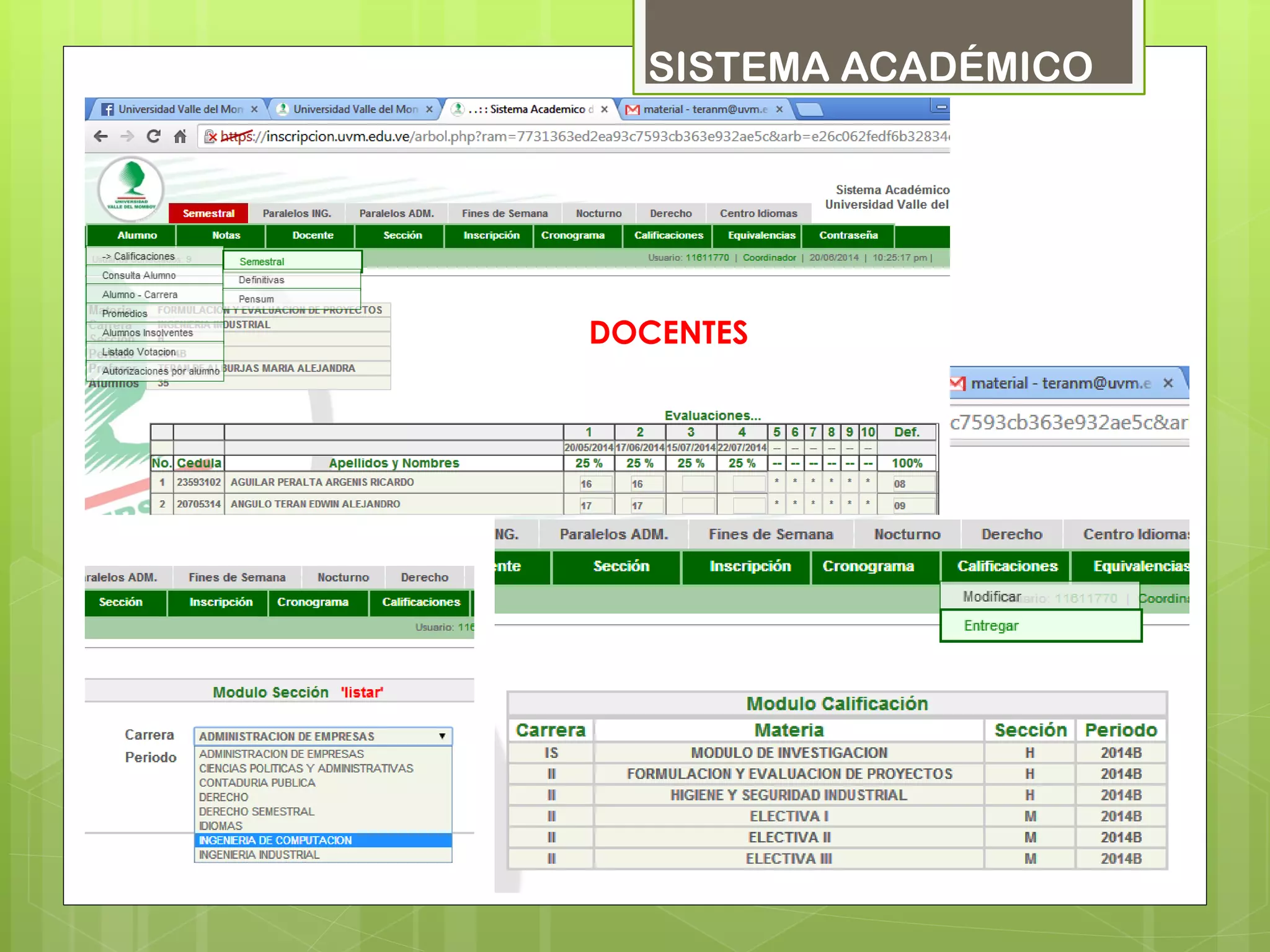Select INGENIERIA INDUSTRIAL option
1270x952 pixels.
[323, 855]
